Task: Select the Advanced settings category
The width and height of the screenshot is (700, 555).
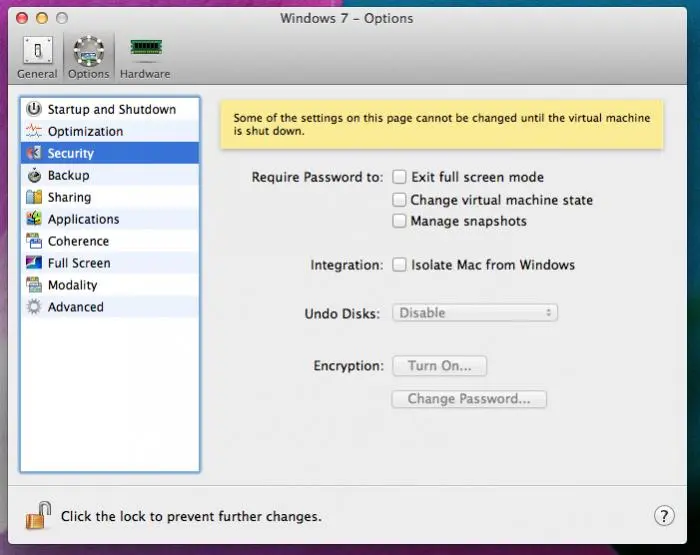Action: click(x=75, y=307)
